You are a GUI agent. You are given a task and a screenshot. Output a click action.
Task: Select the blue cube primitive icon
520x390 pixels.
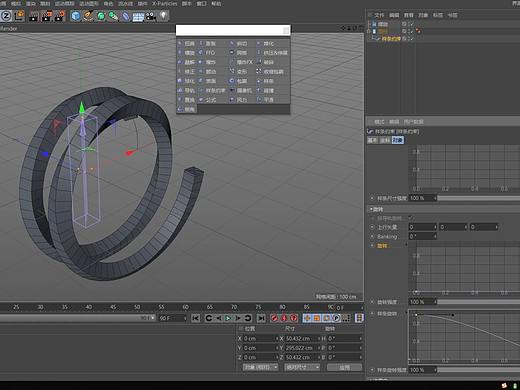click(x=76, y=16)
